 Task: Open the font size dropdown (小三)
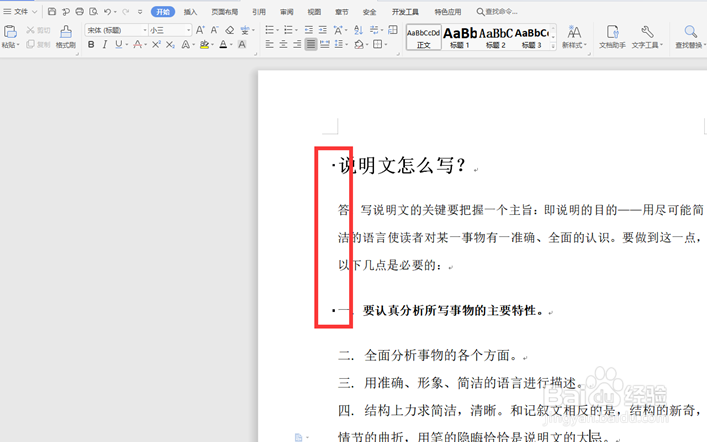coord(188,30)
